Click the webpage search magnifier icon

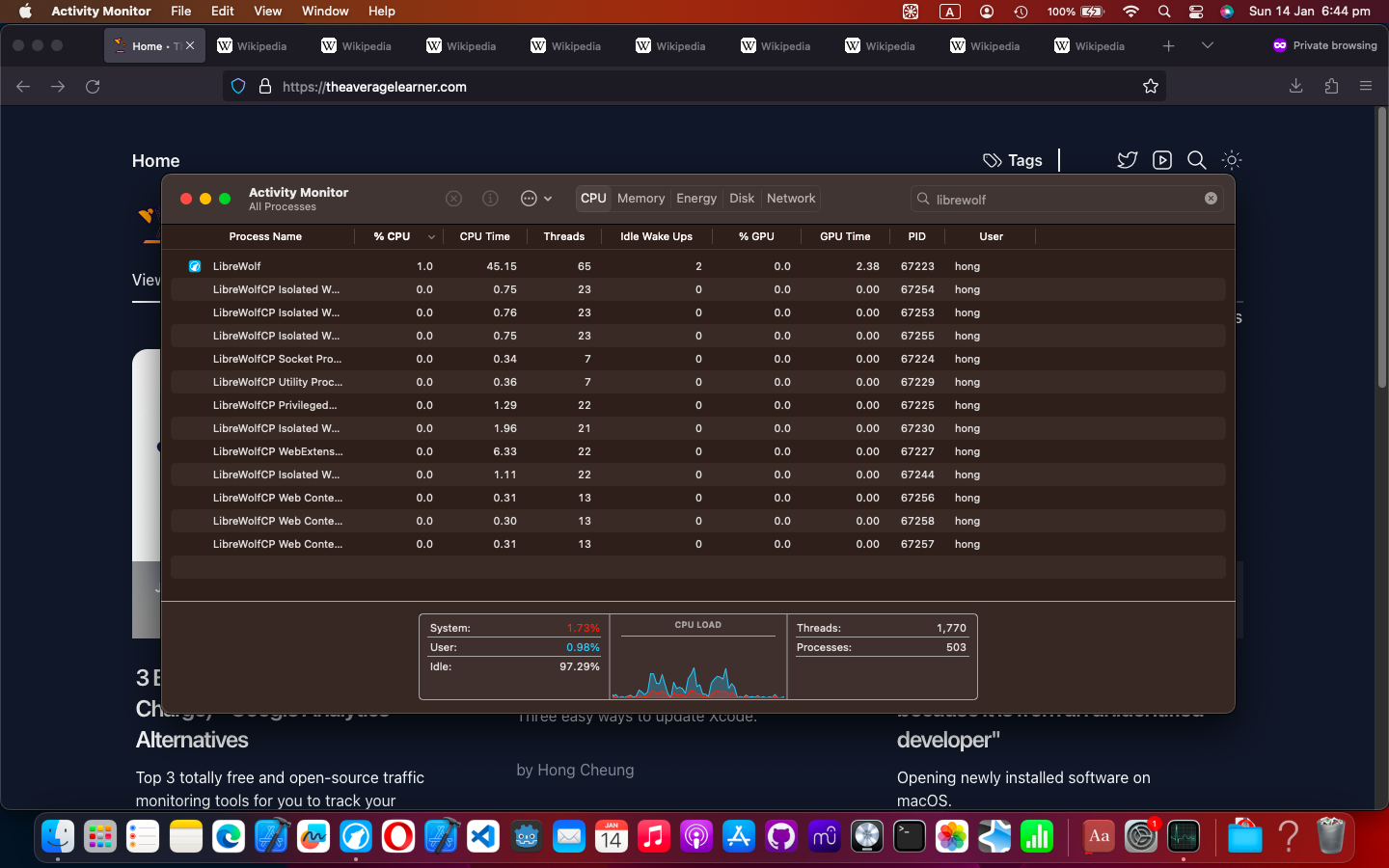coord(1196,160)
